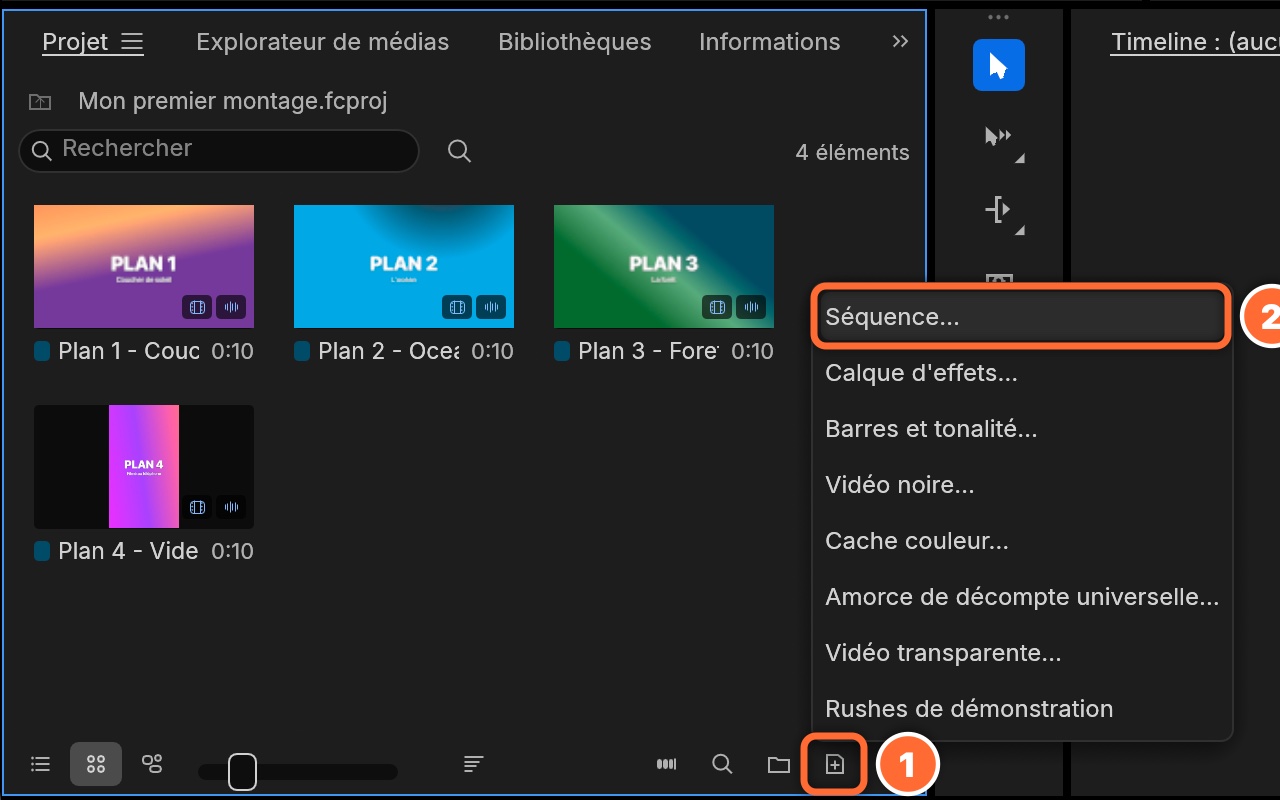Create a new bin with the folder icon
This screenshot has width=1280, height=800.
[778, 765]
